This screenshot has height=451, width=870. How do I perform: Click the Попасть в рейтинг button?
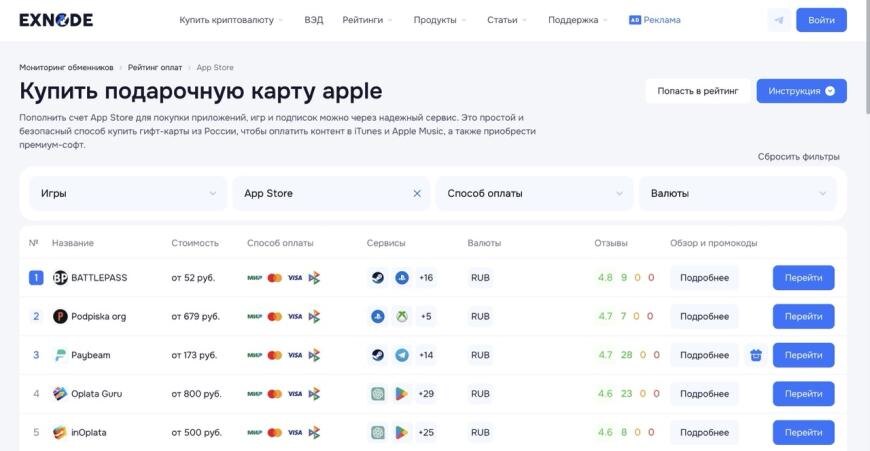pos(698,91)
